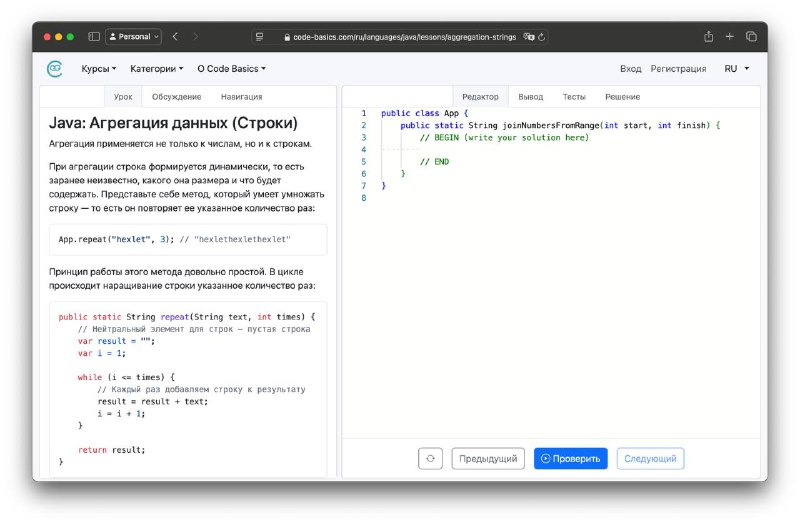Viewport: 800px width, 524px height.
Task: Open the Тесты tab
Action: pyautogui.click(x=574, y=96)
